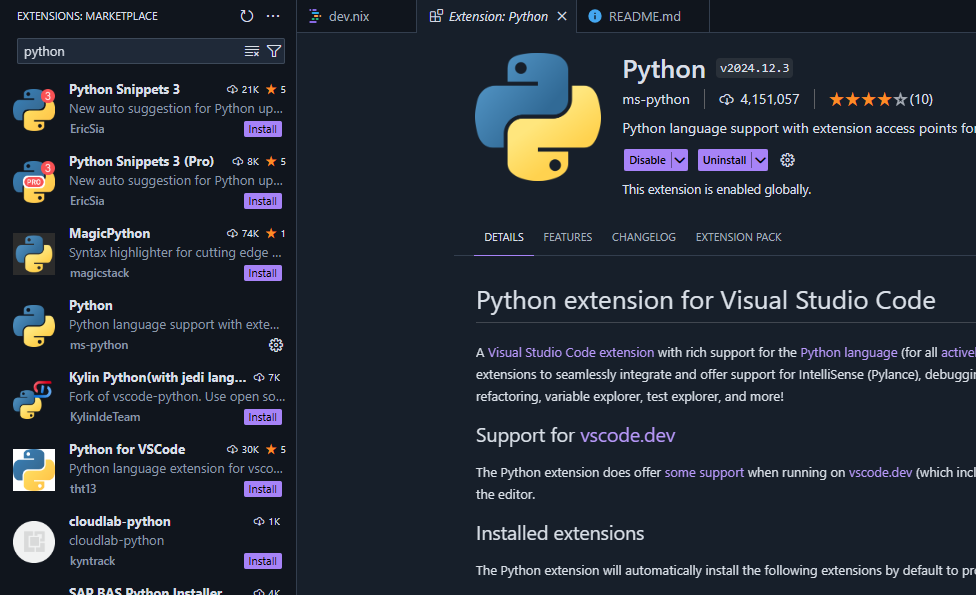This screenshot has width=976, height=595.
Task: Select MagicPython extension title
Action: point(110,233)
